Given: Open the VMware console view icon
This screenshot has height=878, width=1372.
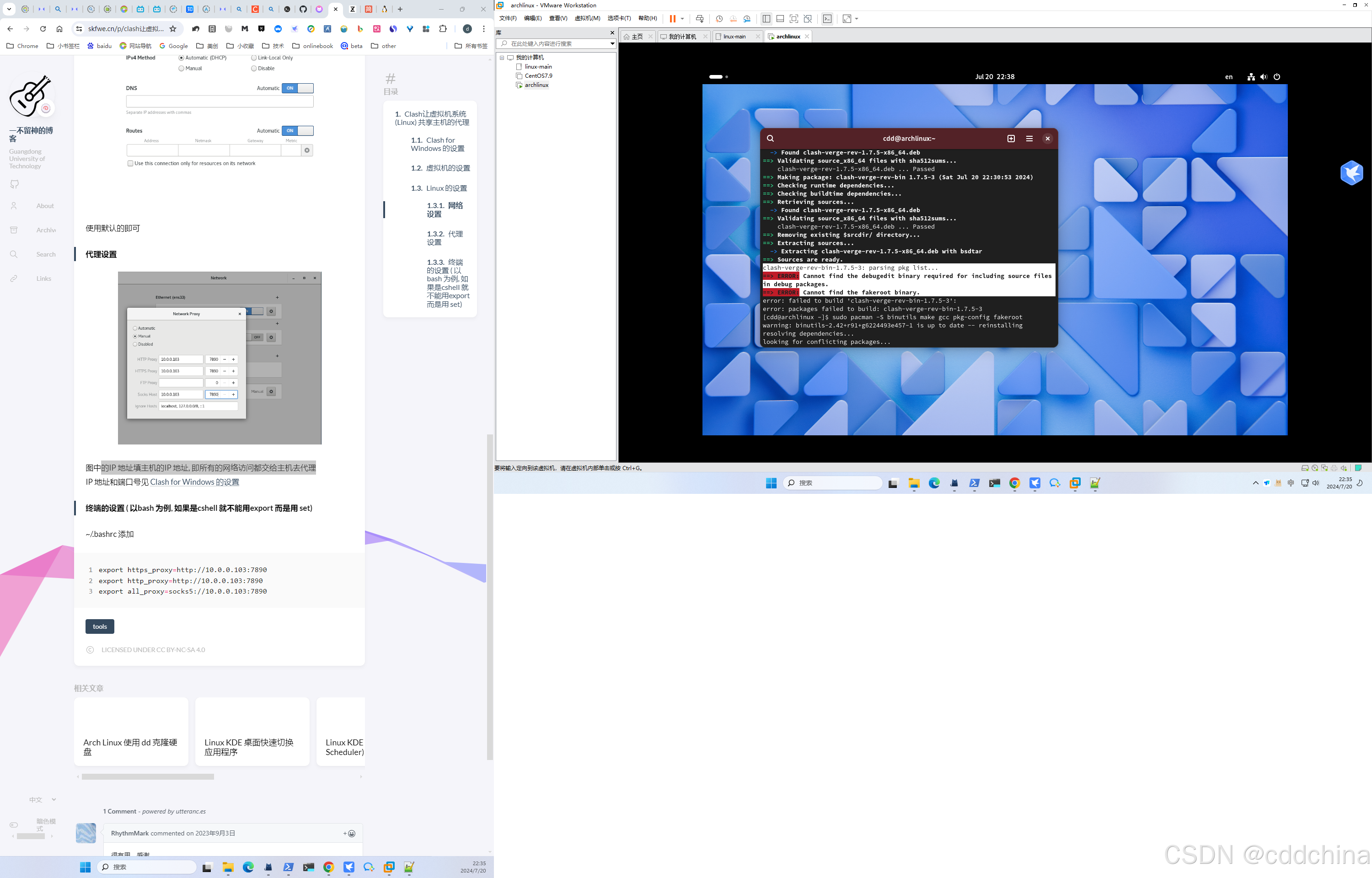Looking at the screenshot, I should click(x=827, y=19).
